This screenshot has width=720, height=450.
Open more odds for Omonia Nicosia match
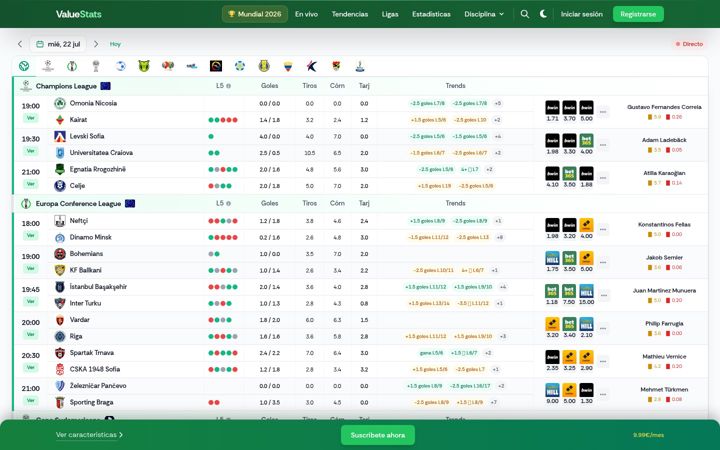pyautogui.click(x=603, y=112)
